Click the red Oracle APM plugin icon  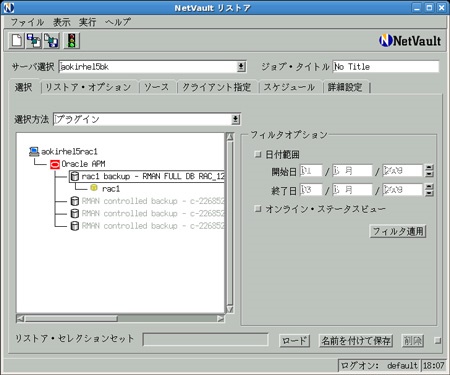tap(55, 164)
